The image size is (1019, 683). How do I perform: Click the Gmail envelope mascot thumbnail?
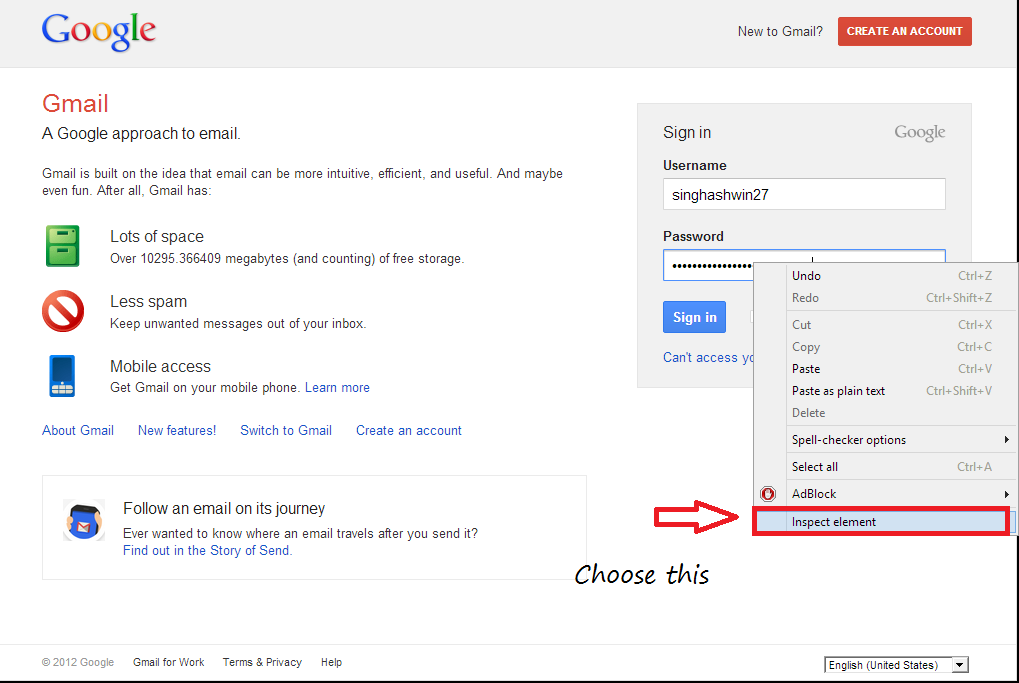pos(84,520)
